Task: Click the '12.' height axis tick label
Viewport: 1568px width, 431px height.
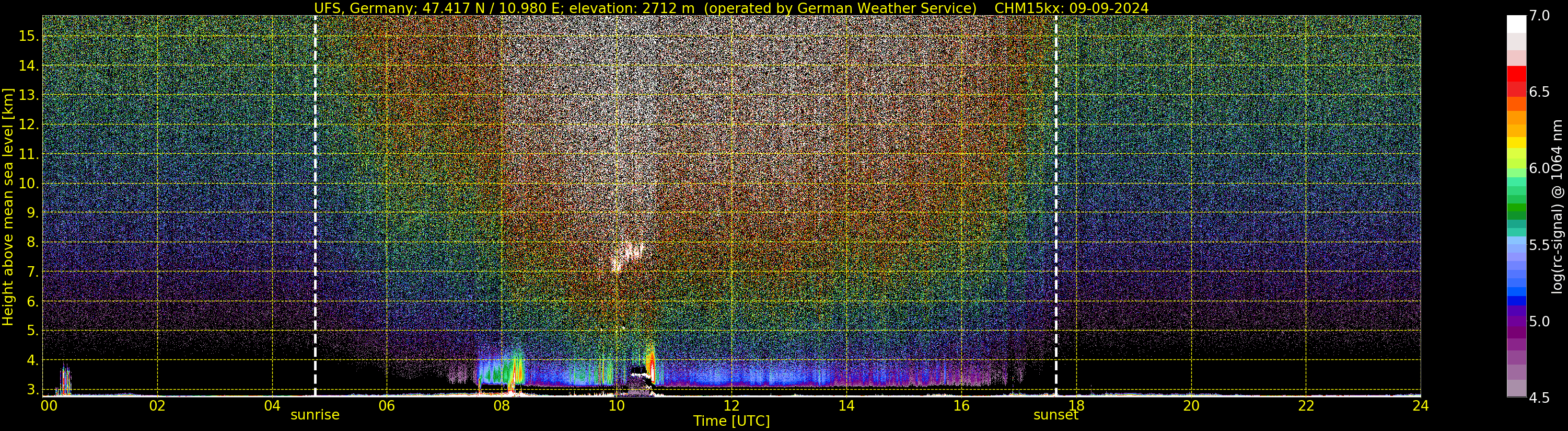Action: coord(29,124)
